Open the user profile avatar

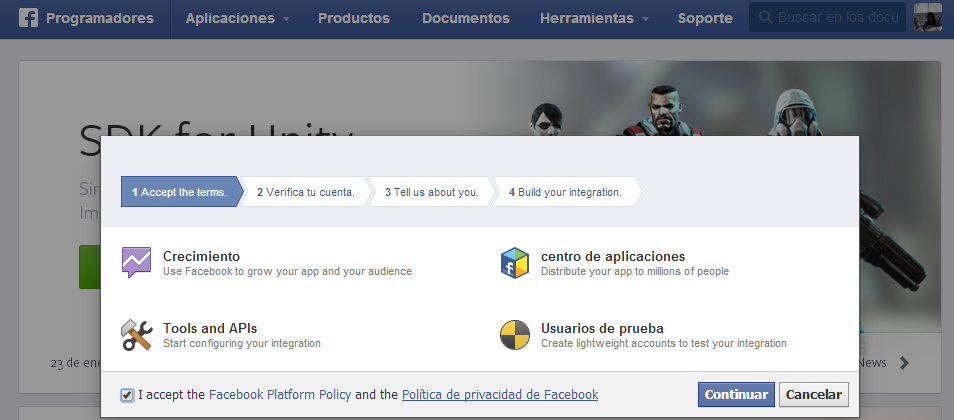click(x=928, y=17)
